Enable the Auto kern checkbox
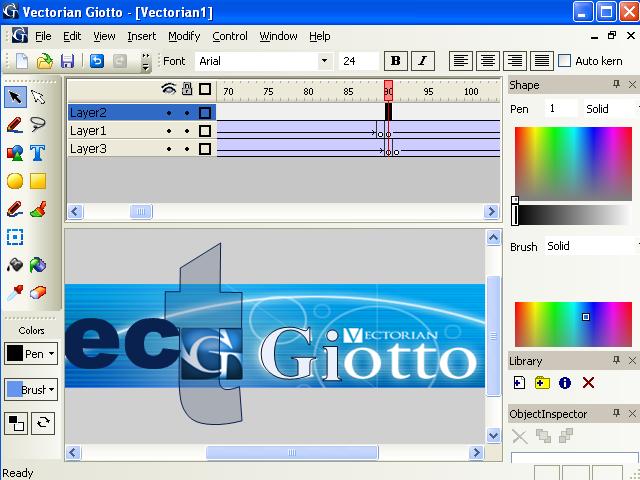This screenshot has width=640, height=480. [x=564, y=61]
